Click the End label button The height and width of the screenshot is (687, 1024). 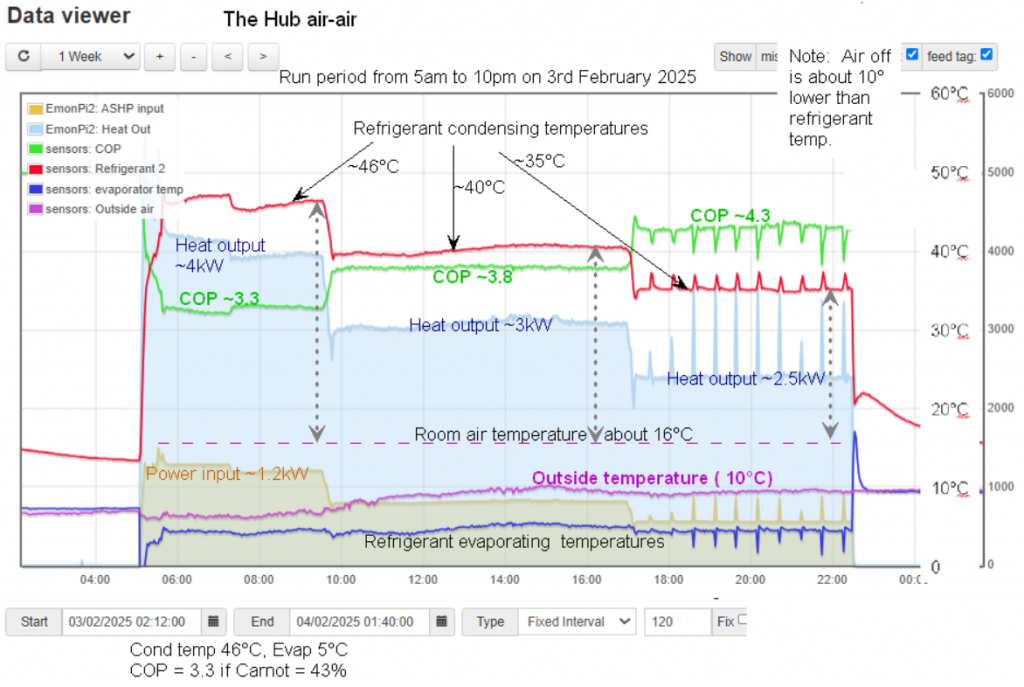point(262,621)
